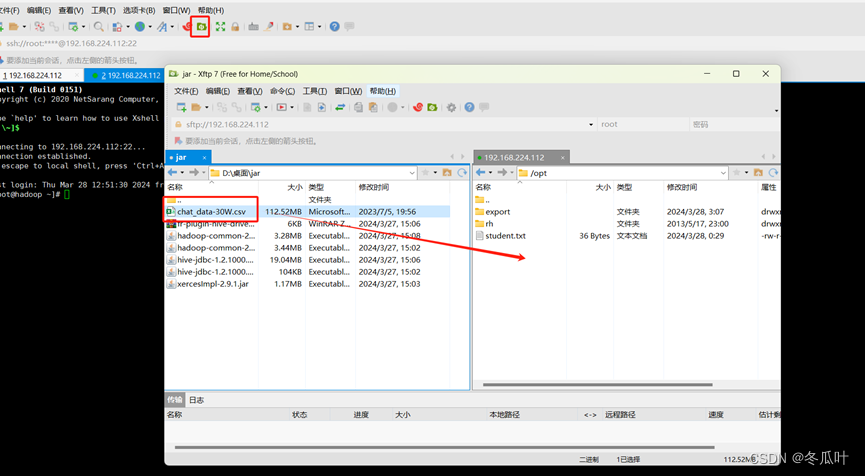Go to parent folder in remote /opt pane
The height and width of the screenshot is (476, 865).
758,173
